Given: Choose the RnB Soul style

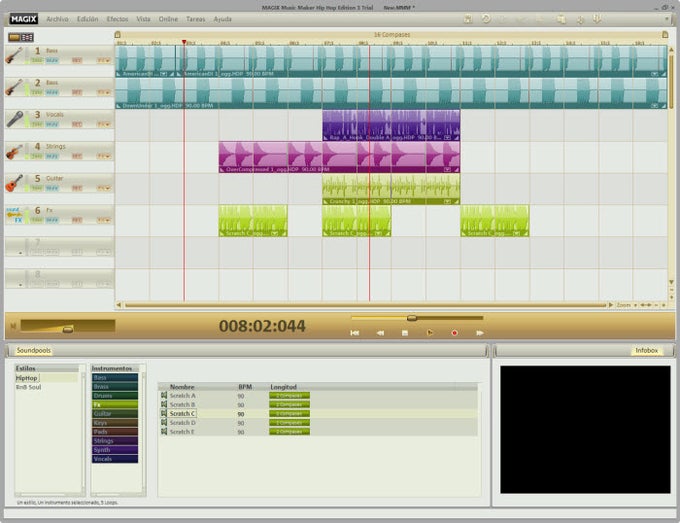Looking at the screenshot, I should click(x=29, y=387).
